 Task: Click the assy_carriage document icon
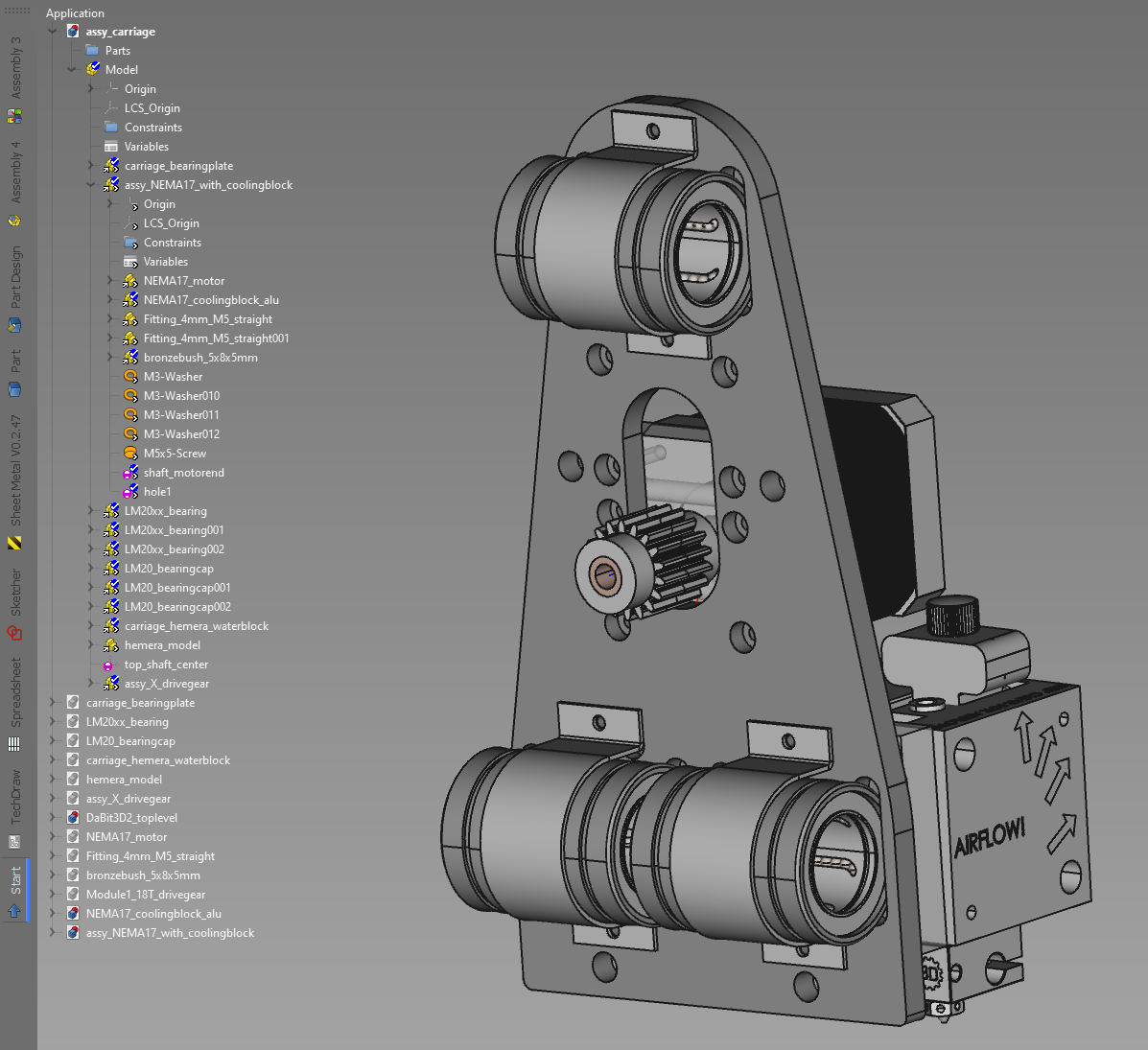(73, 32)
